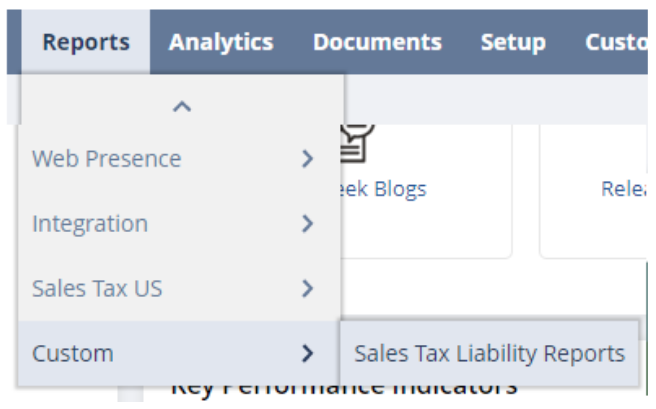Open the Analytics menu
656x409 pixels.
221,42
